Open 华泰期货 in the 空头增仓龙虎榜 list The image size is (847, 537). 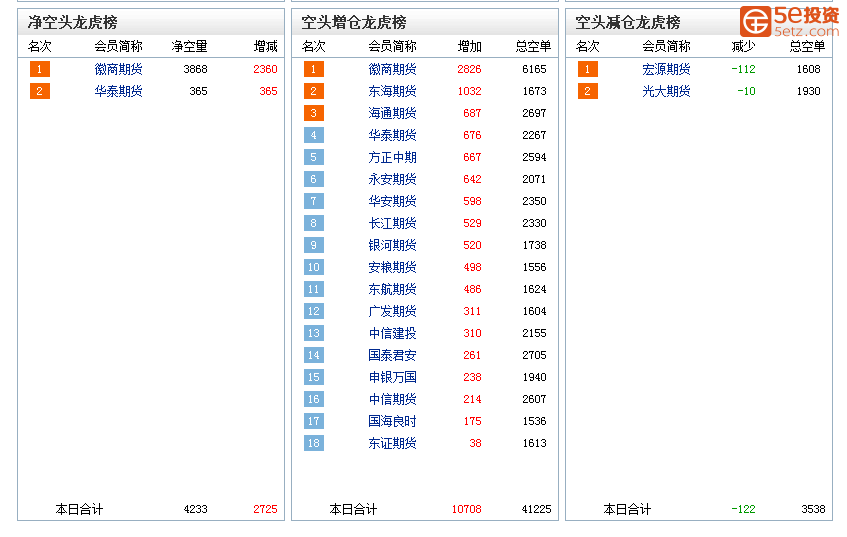click(392, 135)
